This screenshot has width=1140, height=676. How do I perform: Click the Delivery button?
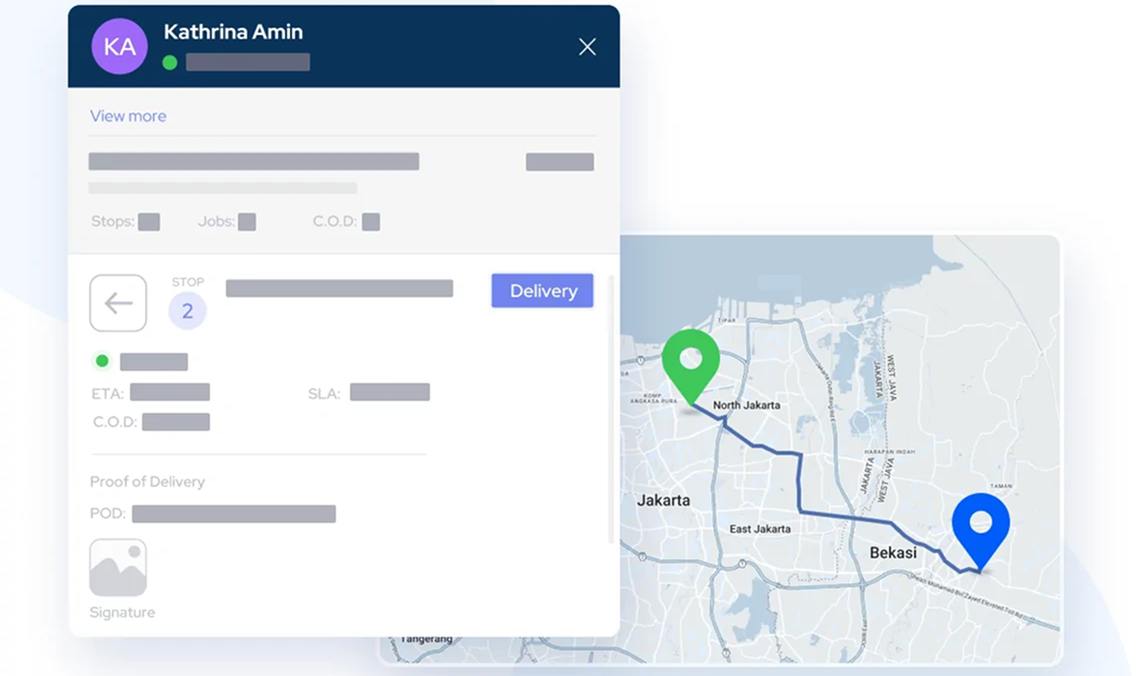coord(542,291)
